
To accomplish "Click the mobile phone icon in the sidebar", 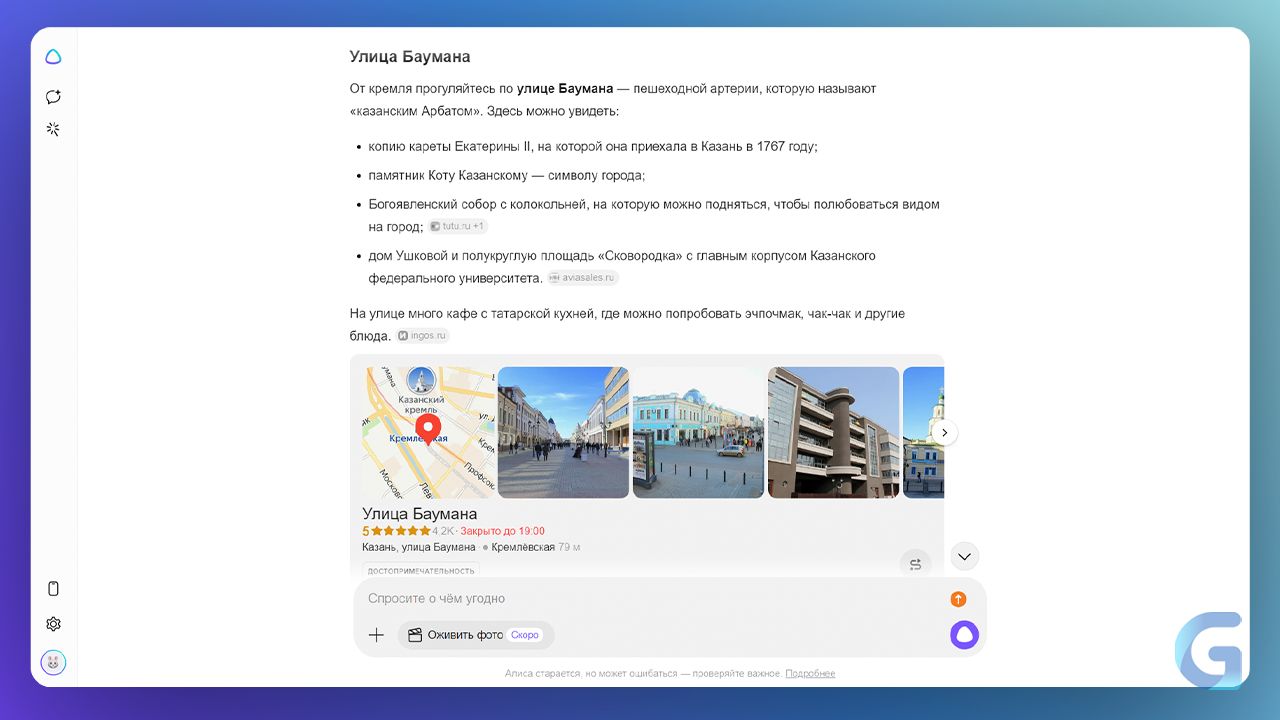I will [54, 589].
